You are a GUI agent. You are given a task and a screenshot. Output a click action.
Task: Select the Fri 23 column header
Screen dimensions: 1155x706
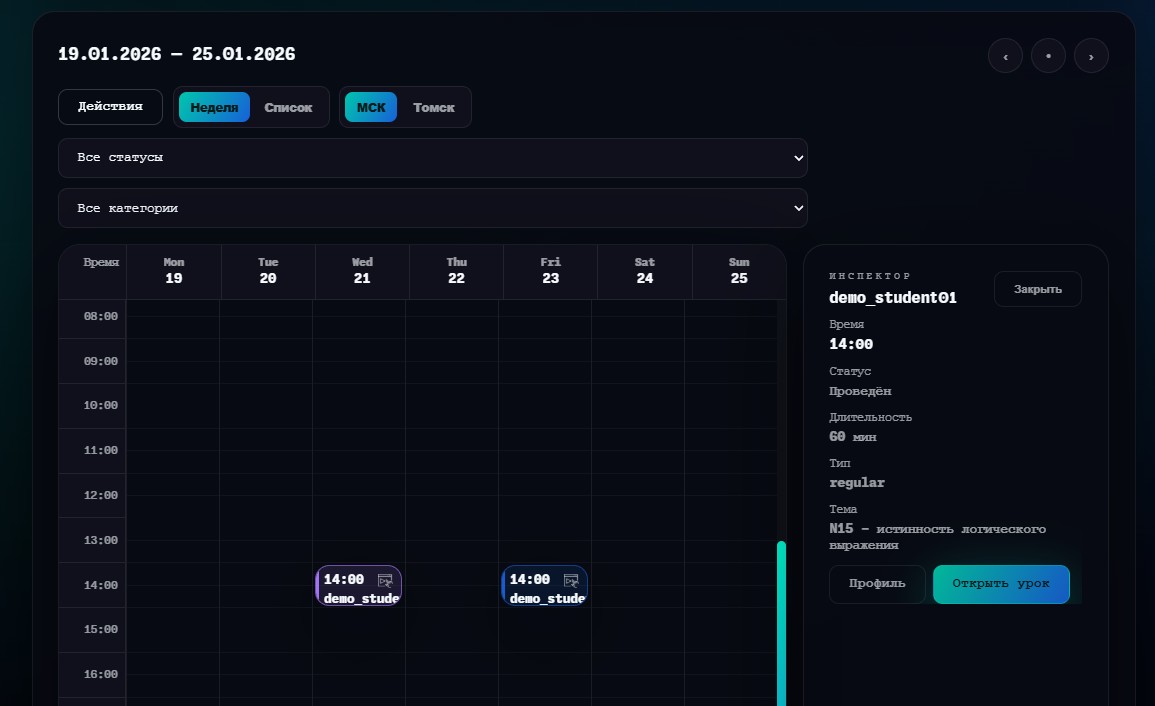550,271
